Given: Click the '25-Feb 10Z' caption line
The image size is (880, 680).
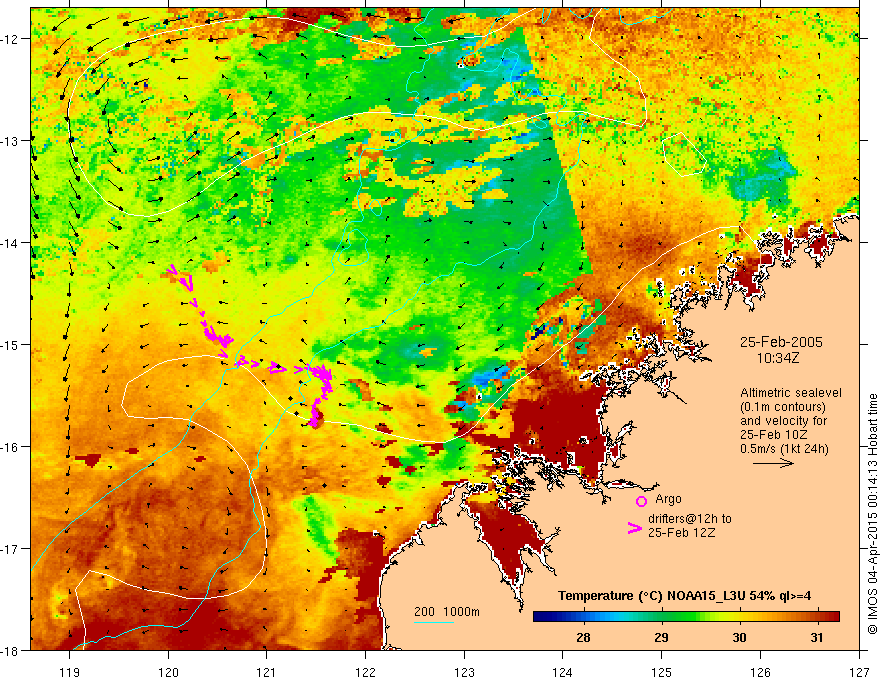Looking at the screenshot, I should point(773,434).
